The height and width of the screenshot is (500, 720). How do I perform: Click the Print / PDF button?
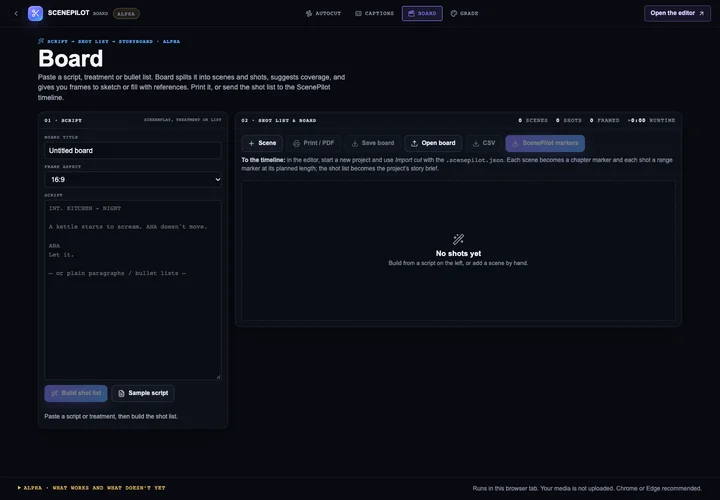click(x=313, y=143)
